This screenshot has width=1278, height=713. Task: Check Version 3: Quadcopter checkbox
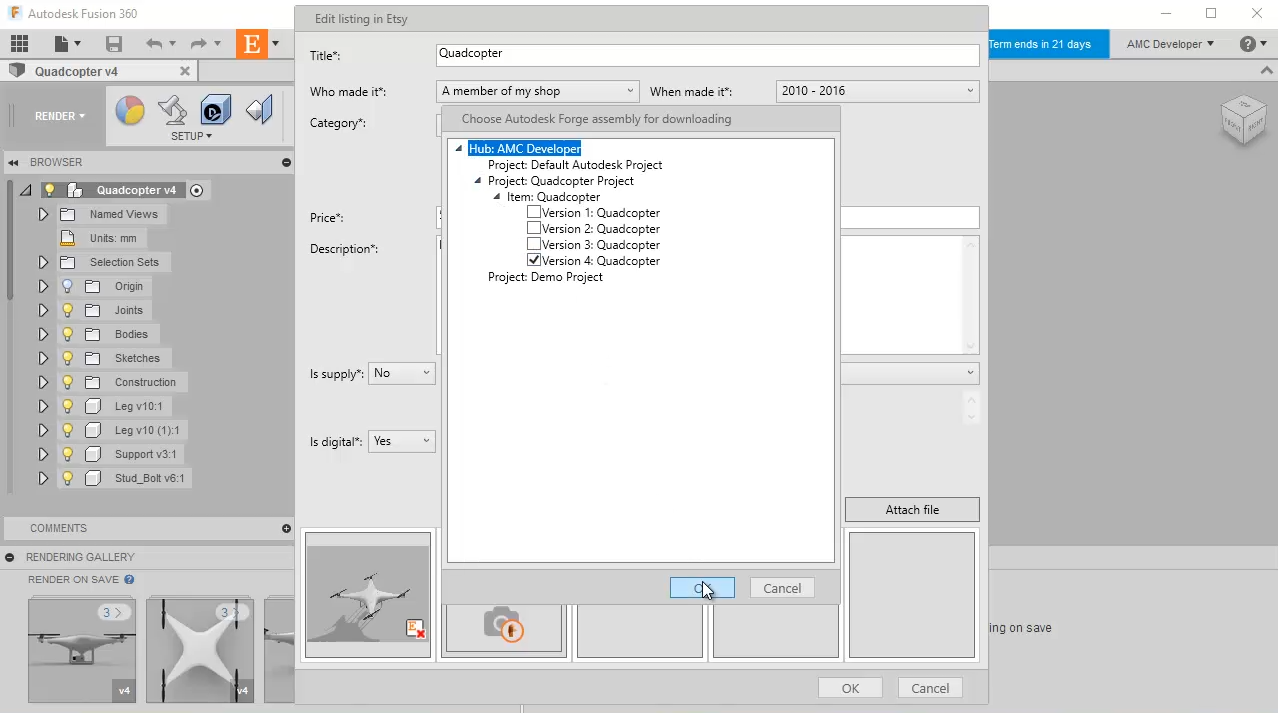[534, 244]
